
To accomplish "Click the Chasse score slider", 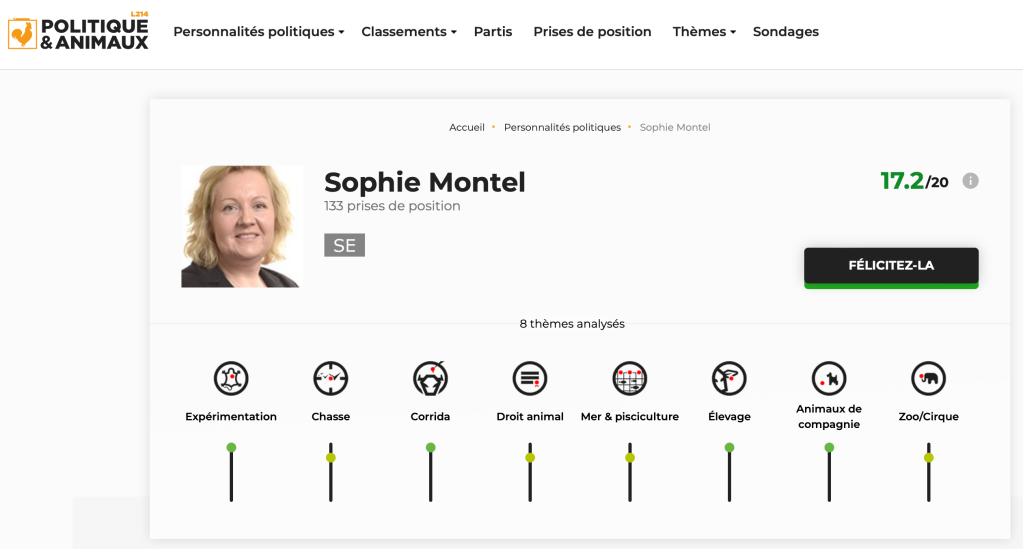I will 331,472.
